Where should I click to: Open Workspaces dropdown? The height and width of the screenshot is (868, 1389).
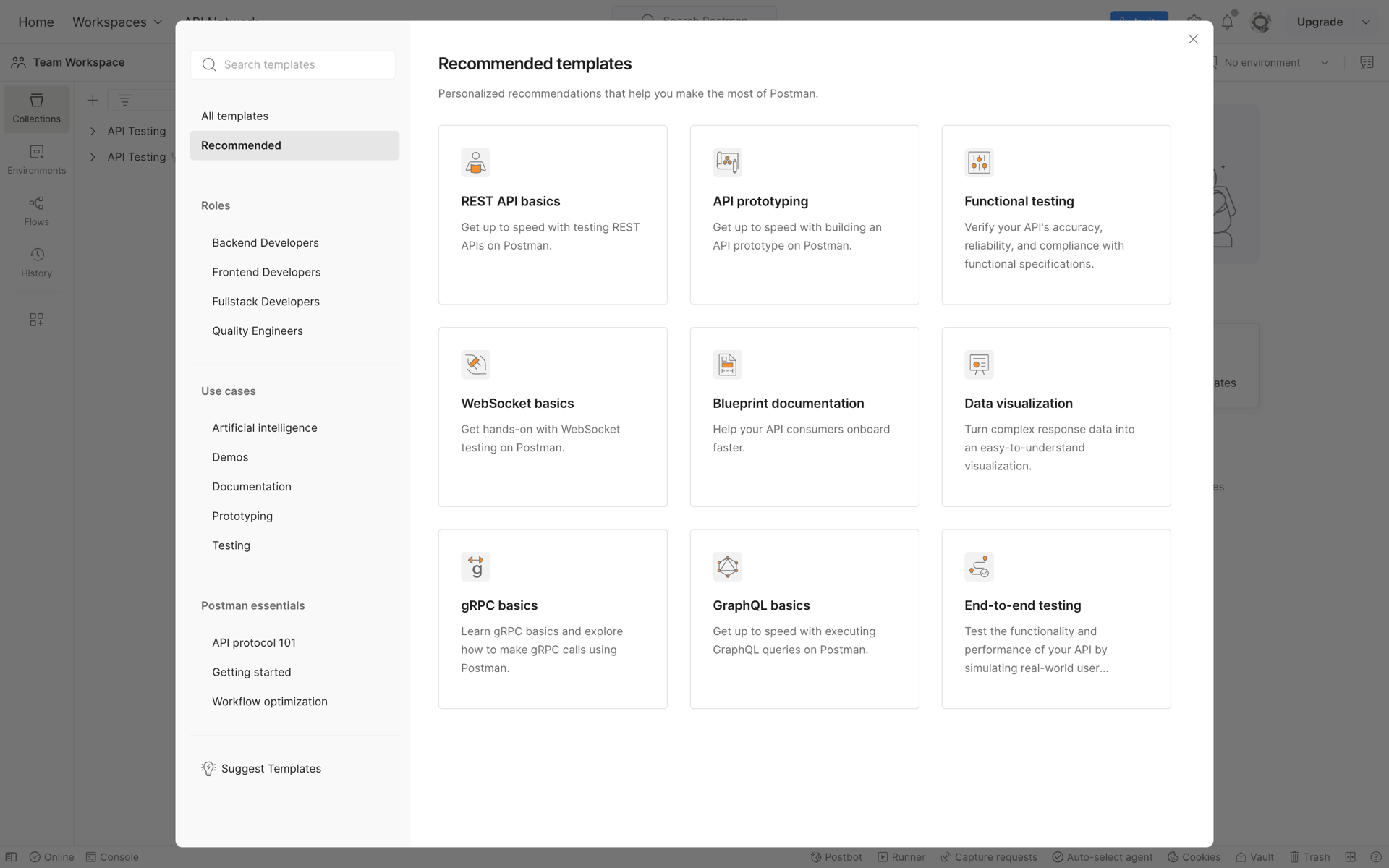point(117,22)
